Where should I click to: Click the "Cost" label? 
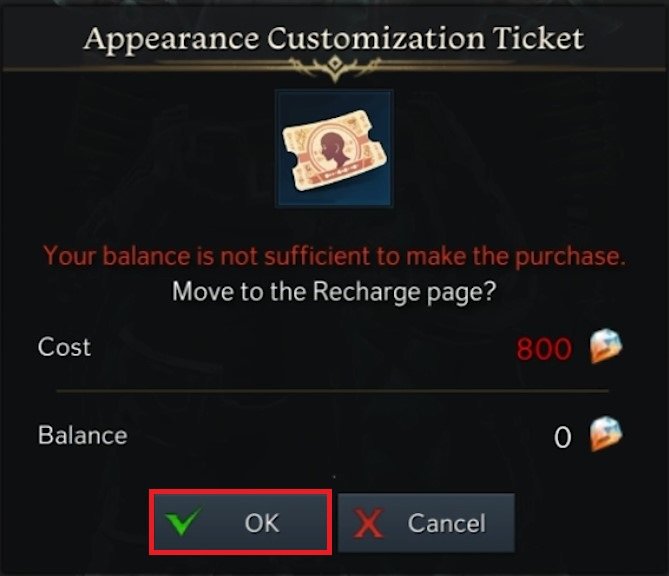click(x=64, y=347)
